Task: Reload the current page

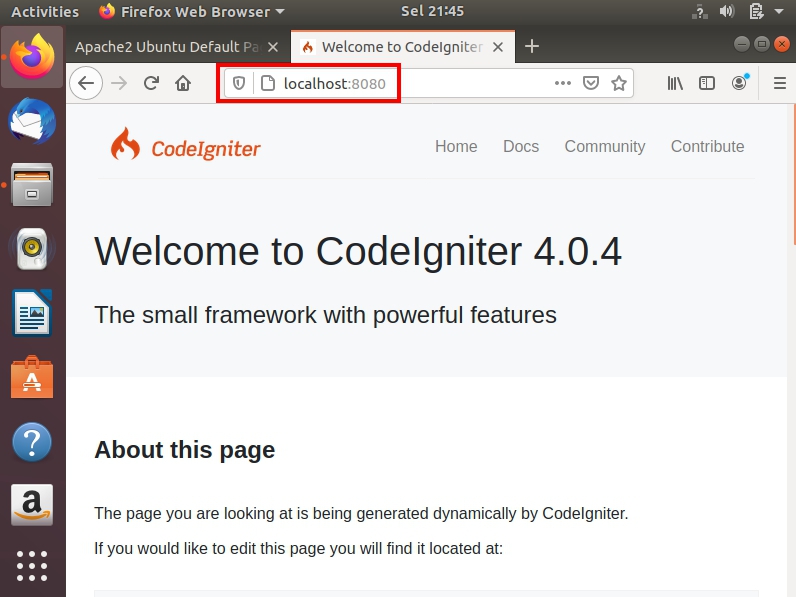Action: pos(151,83)
